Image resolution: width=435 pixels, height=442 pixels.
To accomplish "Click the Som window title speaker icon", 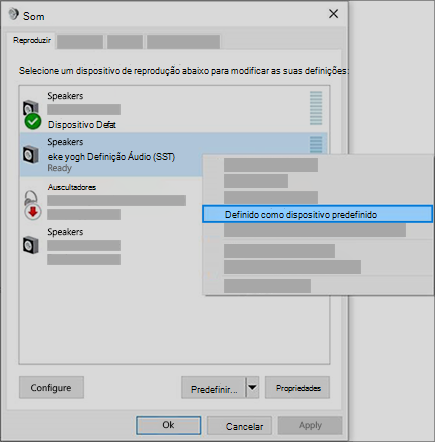I will (x=13, y=14).
